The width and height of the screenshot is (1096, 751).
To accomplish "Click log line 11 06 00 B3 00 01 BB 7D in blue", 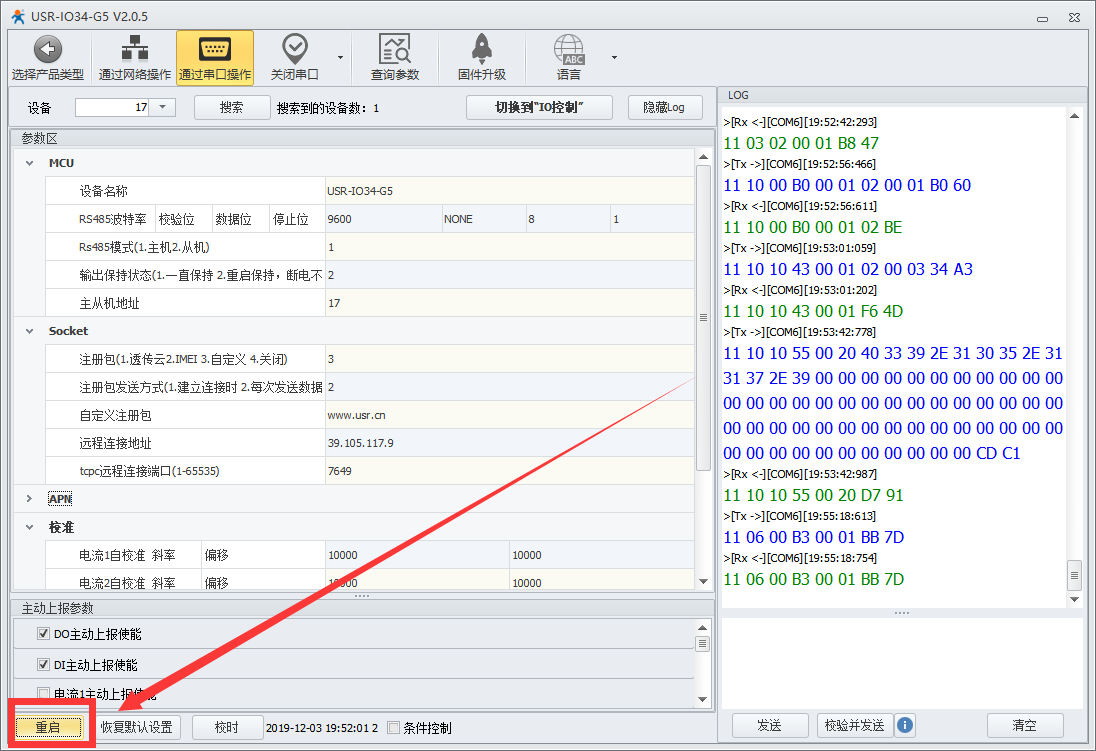I will click(x=814, y=537).
